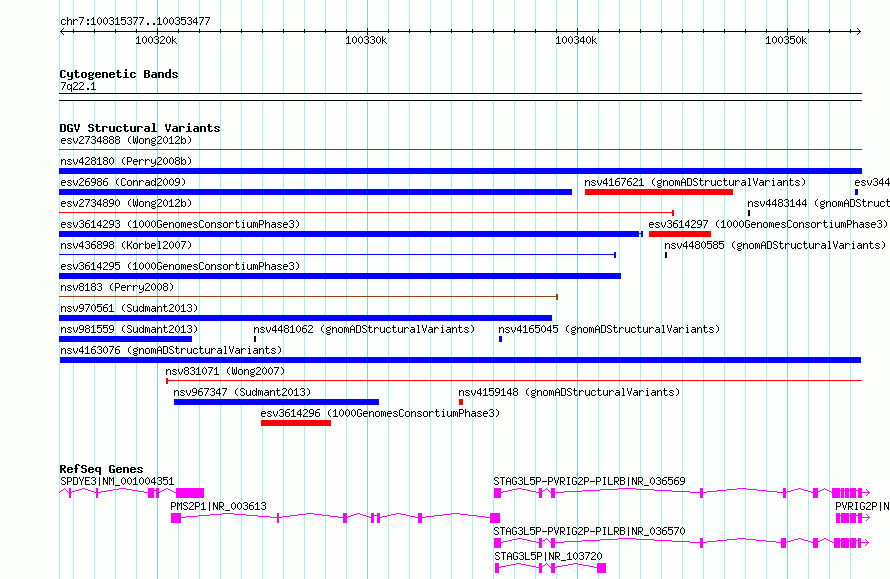The height and width of the screenshot is (579, 890).
Task: Click the 100320k ruler tick label
Action: pyautogui.click(x=156, y=40)
